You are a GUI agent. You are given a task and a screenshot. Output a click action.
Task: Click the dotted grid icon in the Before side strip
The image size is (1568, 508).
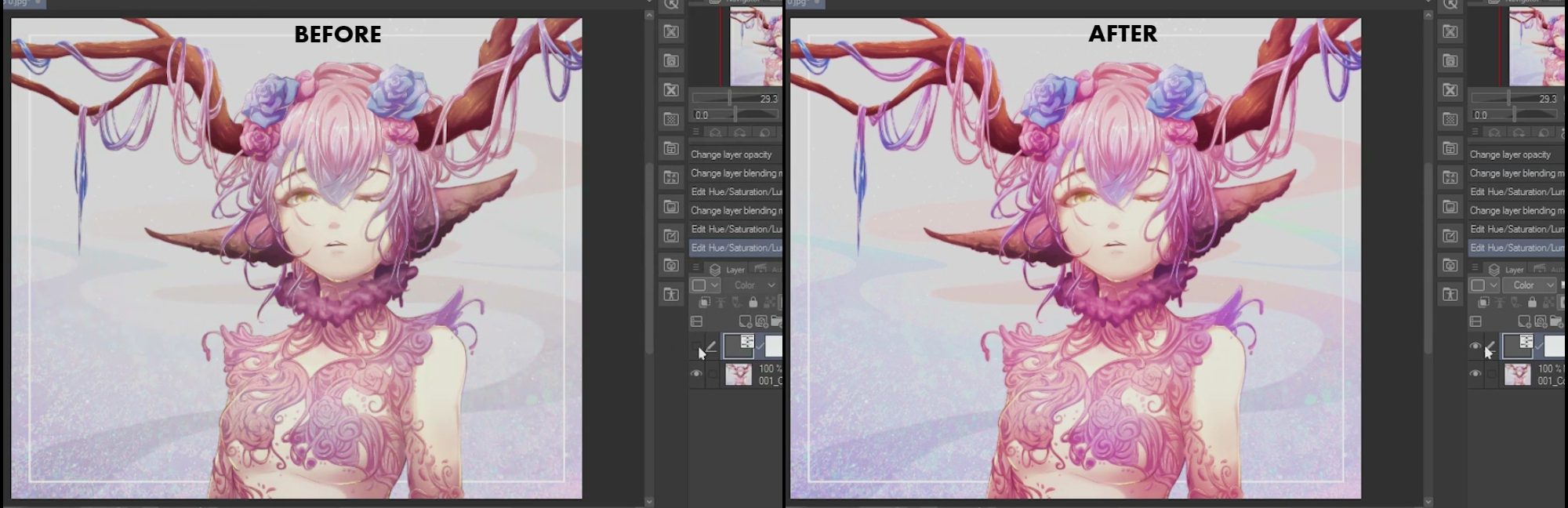click(671, 119)
